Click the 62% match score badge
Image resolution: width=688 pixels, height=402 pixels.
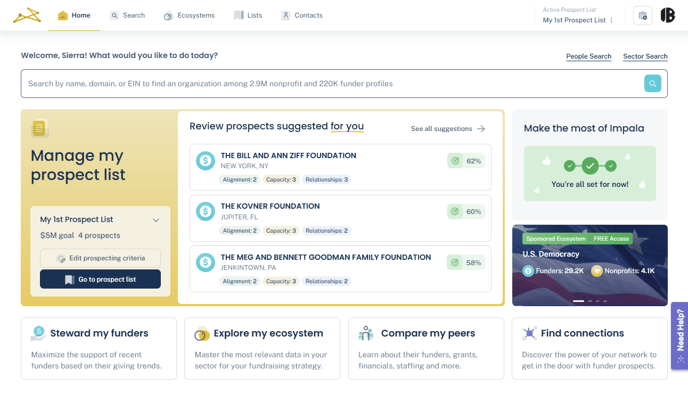[467, 160]
